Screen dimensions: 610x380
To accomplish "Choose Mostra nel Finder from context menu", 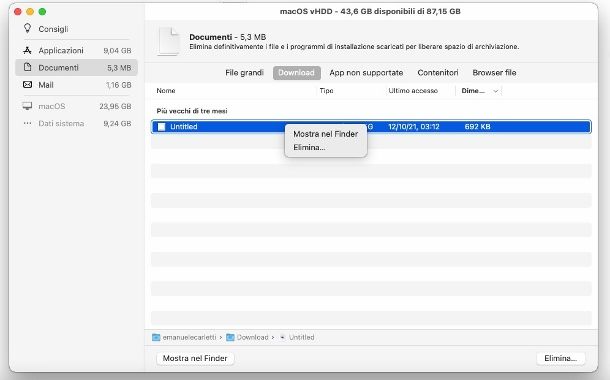I will (x=326, y=134).
